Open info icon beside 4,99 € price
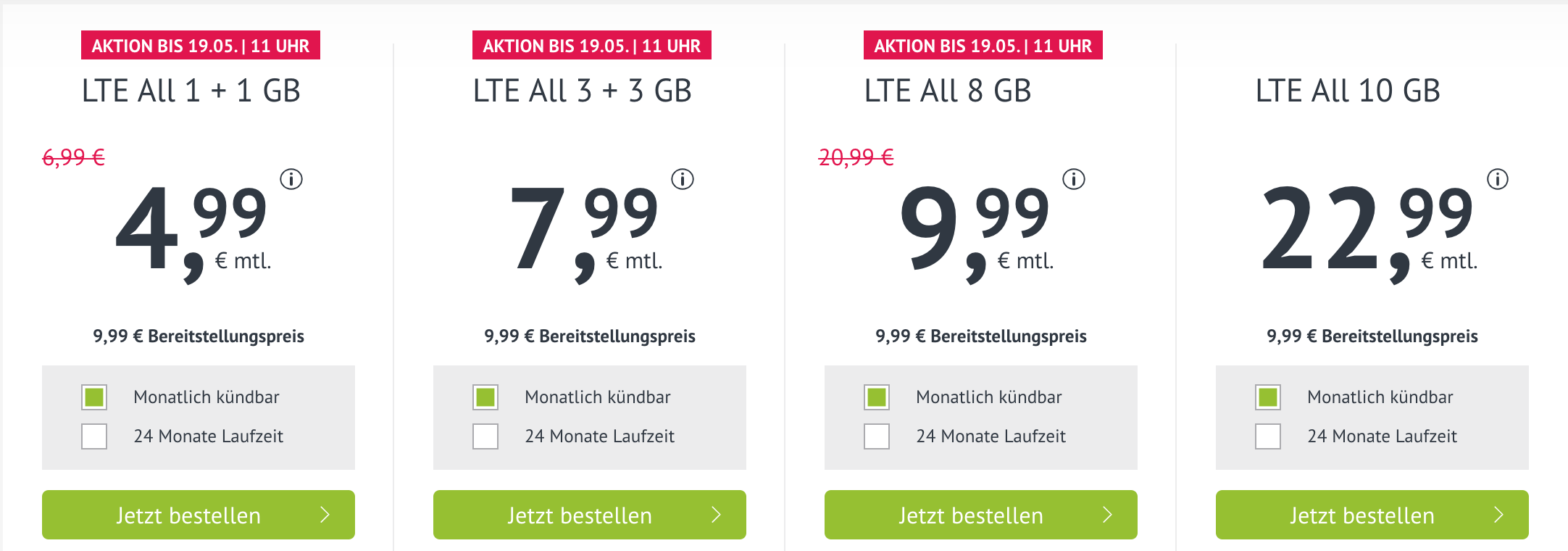Screen dimensions: 1568x551 click(x=291, y=179)
